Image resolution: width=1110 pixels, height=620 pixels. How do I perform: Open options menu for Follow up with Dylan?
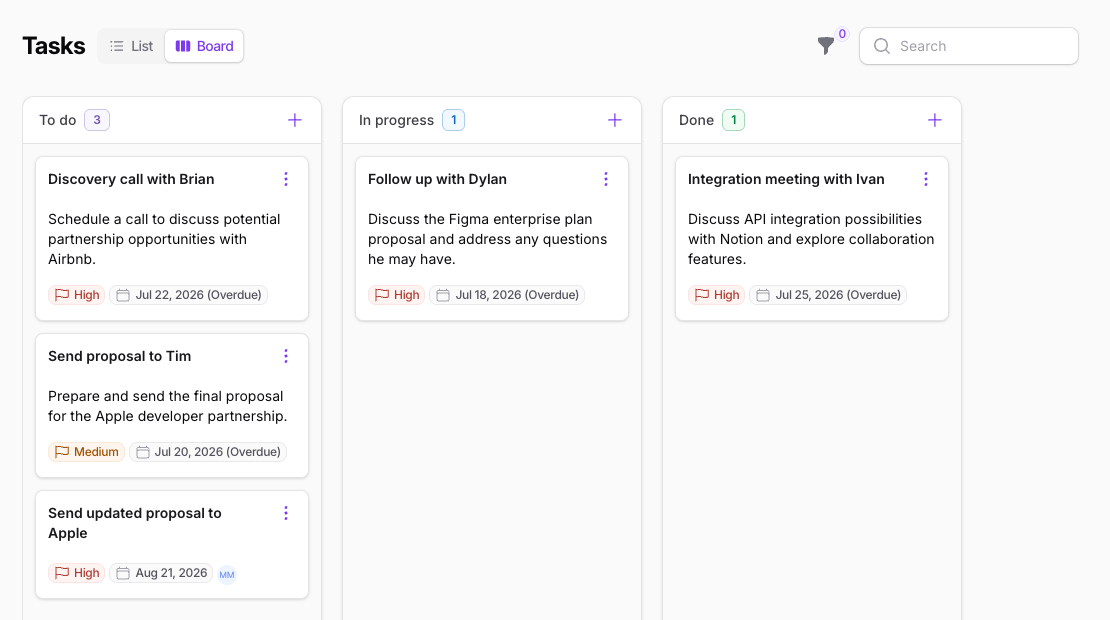coord(606,179)
